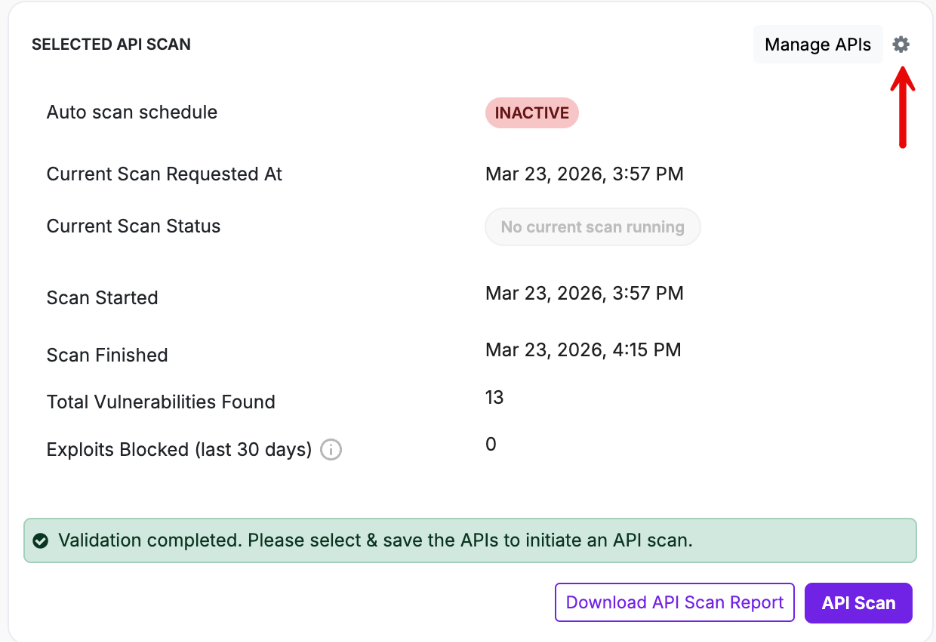
Task: Click info icon beside Exploits Blocked
Action: pos(331,450)
